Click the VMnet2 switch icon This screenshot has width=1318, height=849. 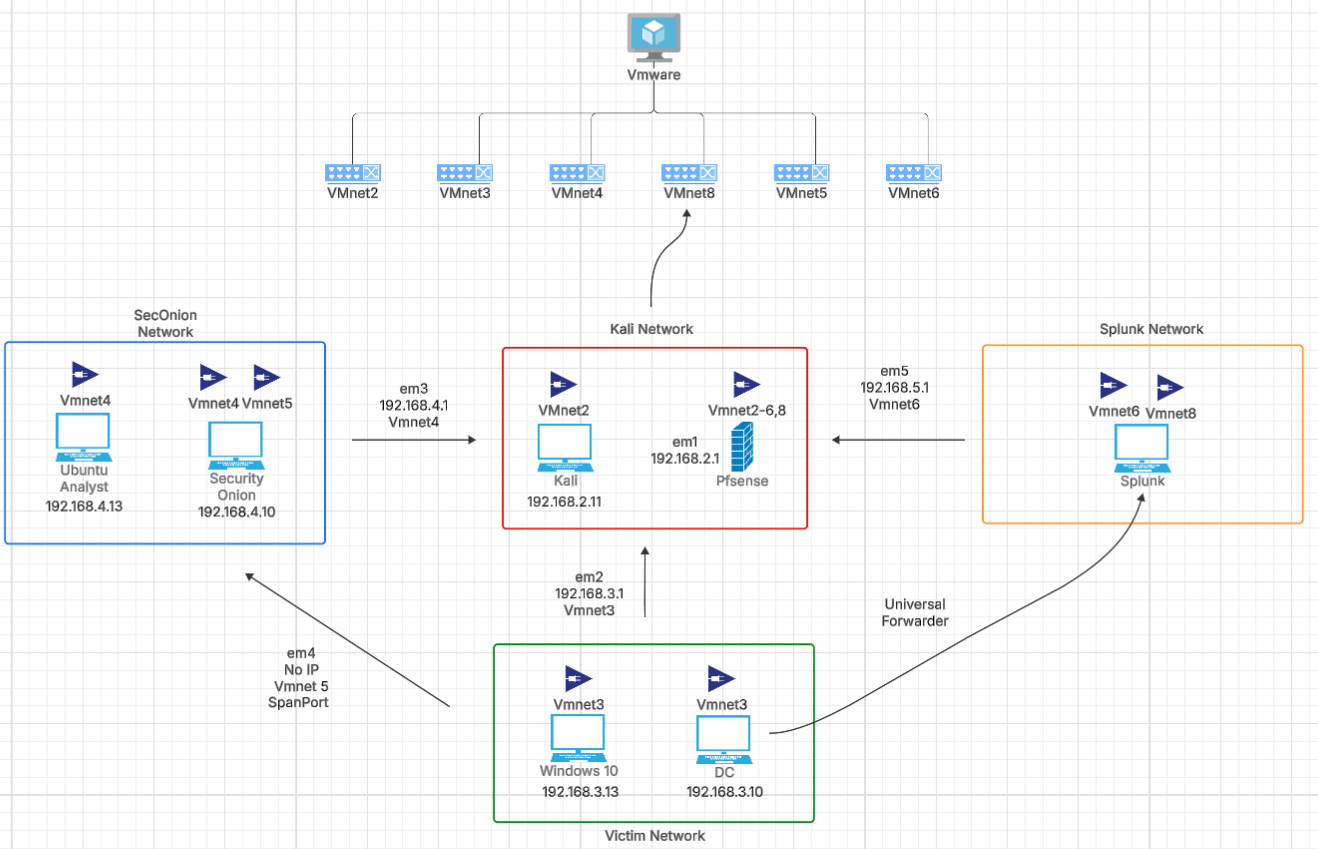pos(352,173)
